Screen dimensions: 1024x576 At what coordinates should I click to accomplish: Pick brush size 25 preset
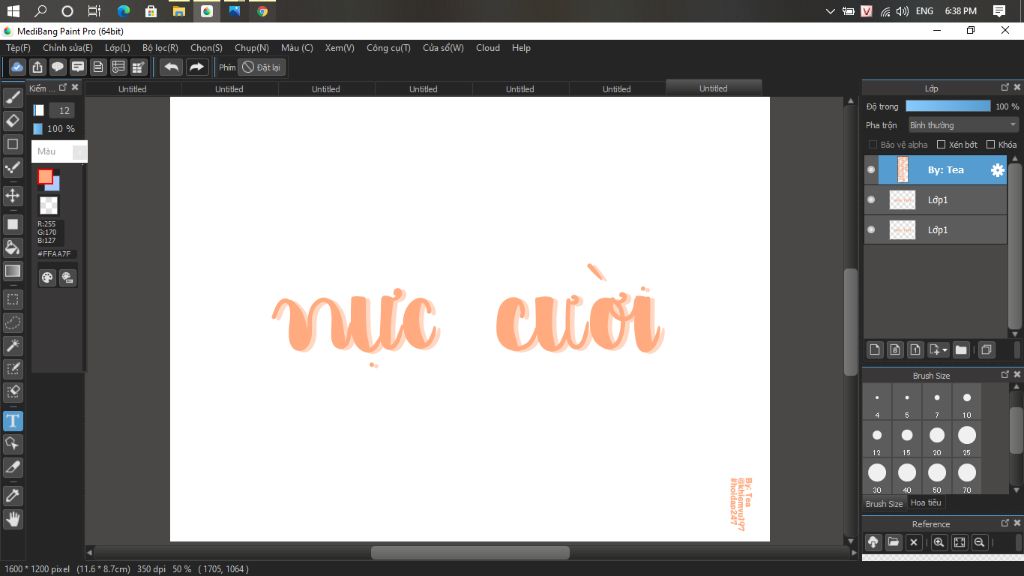(x=967, y=439)
